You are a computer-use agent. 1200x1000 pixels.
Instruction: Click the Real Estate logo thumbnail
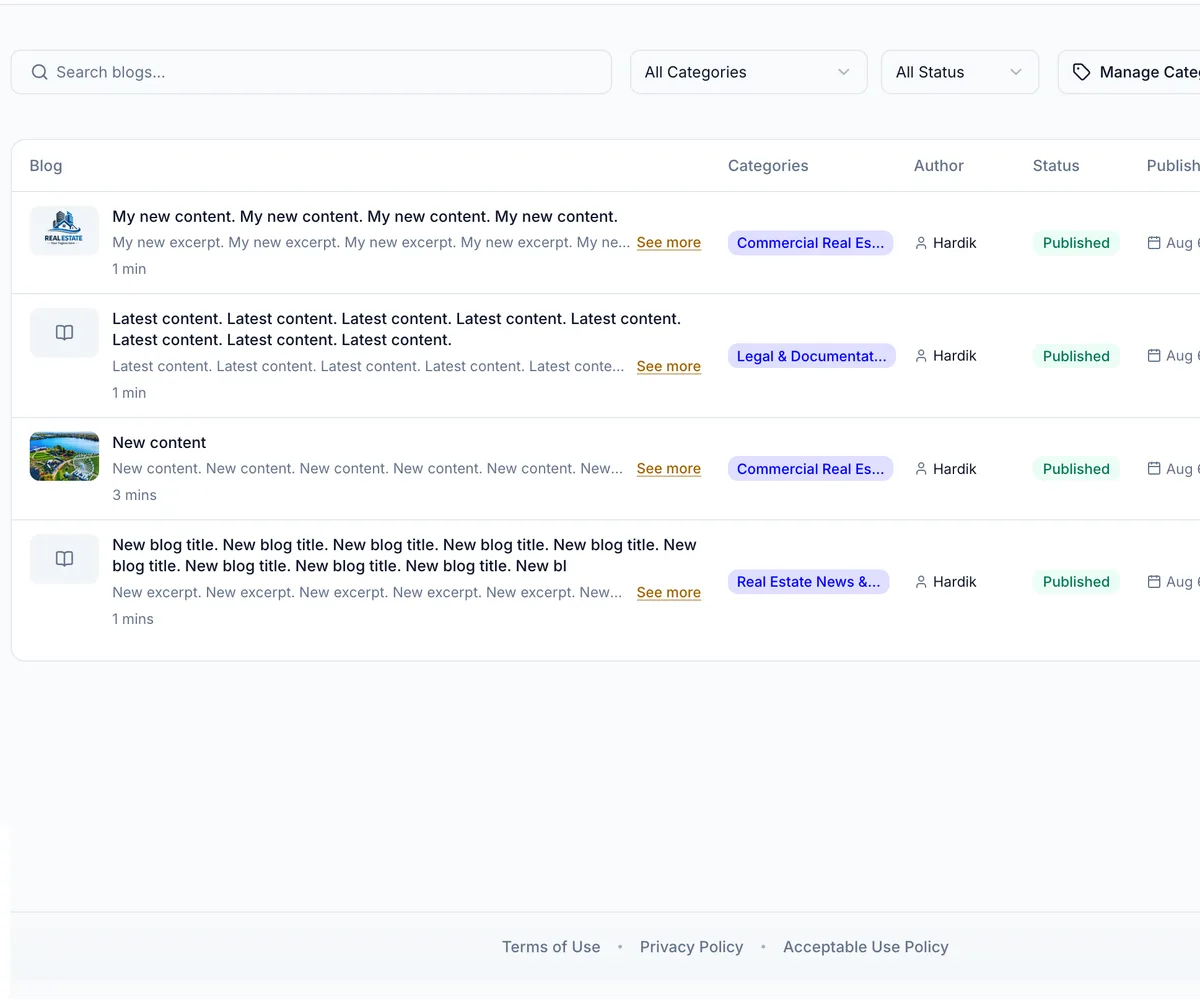64,231
